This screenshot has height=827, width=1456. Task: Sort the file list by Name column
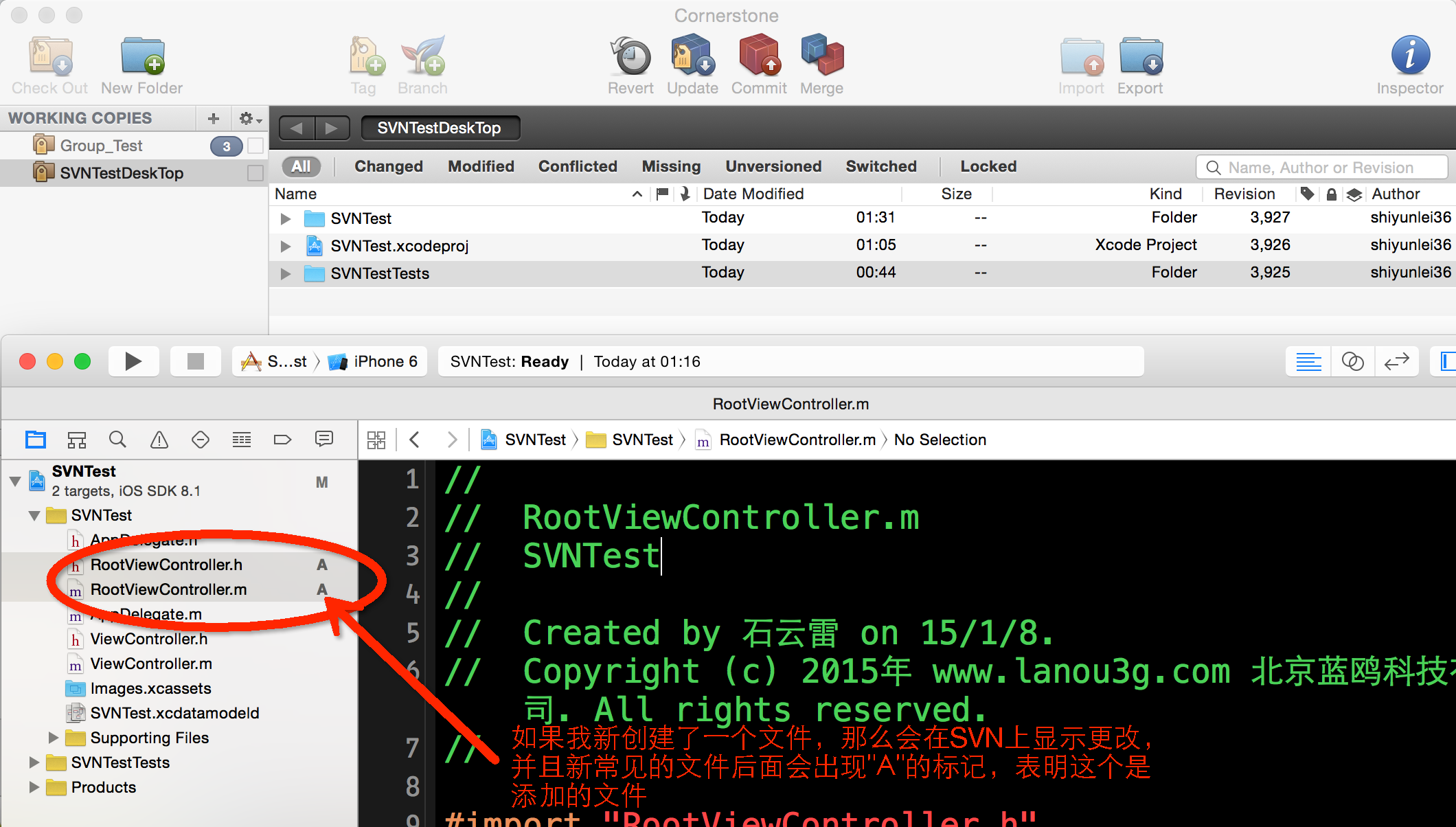[x=459, y=194]
